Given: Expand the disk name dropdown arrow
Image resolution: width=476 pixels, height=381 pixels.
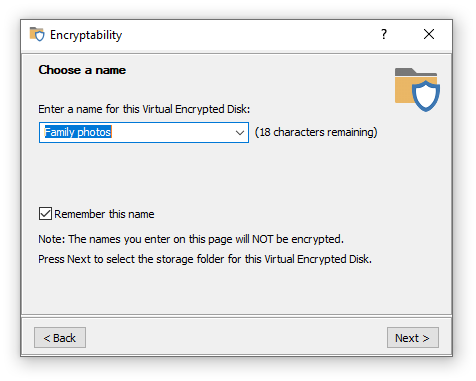Looking at the screenshot, I should (240, 133).
